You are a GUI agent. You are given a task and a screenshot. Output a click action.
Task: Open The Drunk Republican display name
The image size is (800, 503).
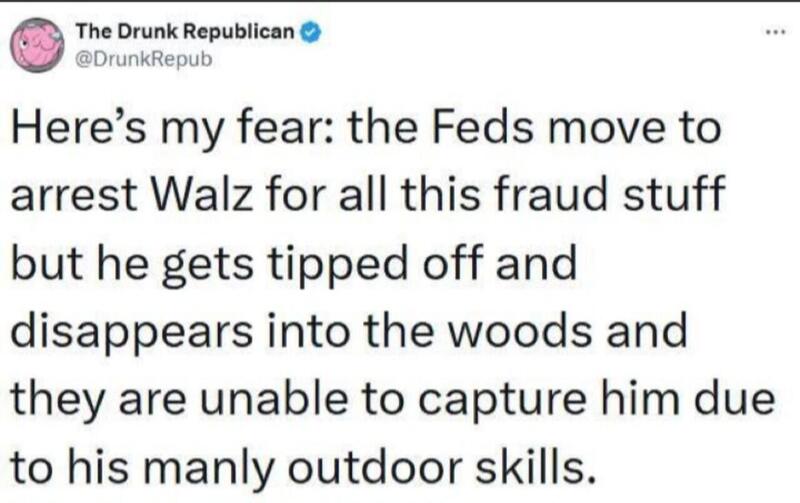tap(186, 32)
